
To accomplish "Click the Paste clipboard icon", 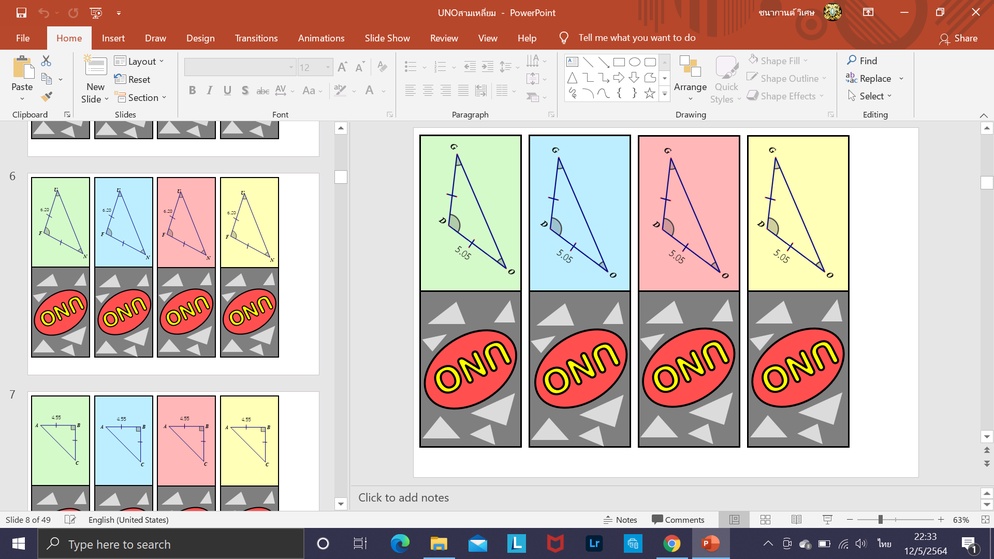I will pos(22,68).
